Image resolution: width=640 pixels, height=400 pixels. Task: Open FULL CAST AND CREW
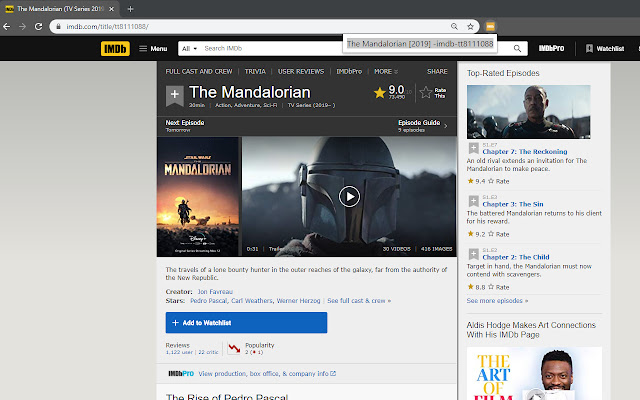click(199, 71)
